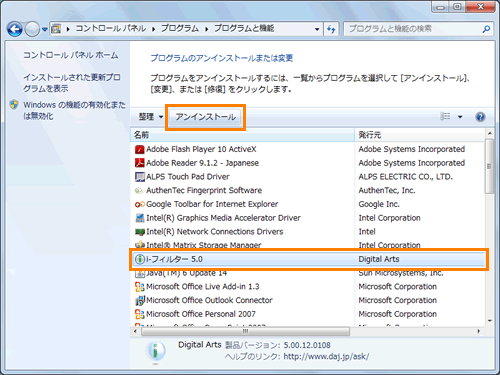Click i-フィルター 5.0 green icon in list
Screen dimensions: 500x375
point(140,259)
